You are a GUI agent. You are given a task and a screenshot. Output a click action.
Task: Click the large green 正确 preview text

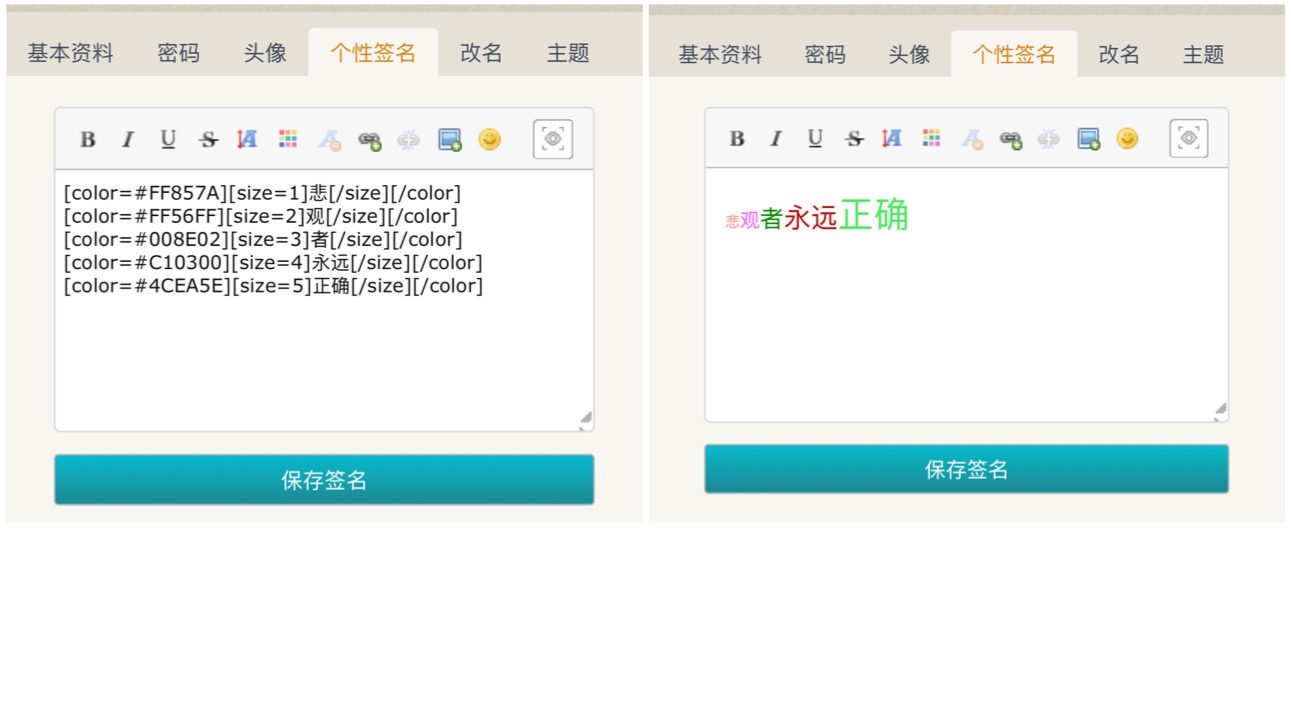874,214
